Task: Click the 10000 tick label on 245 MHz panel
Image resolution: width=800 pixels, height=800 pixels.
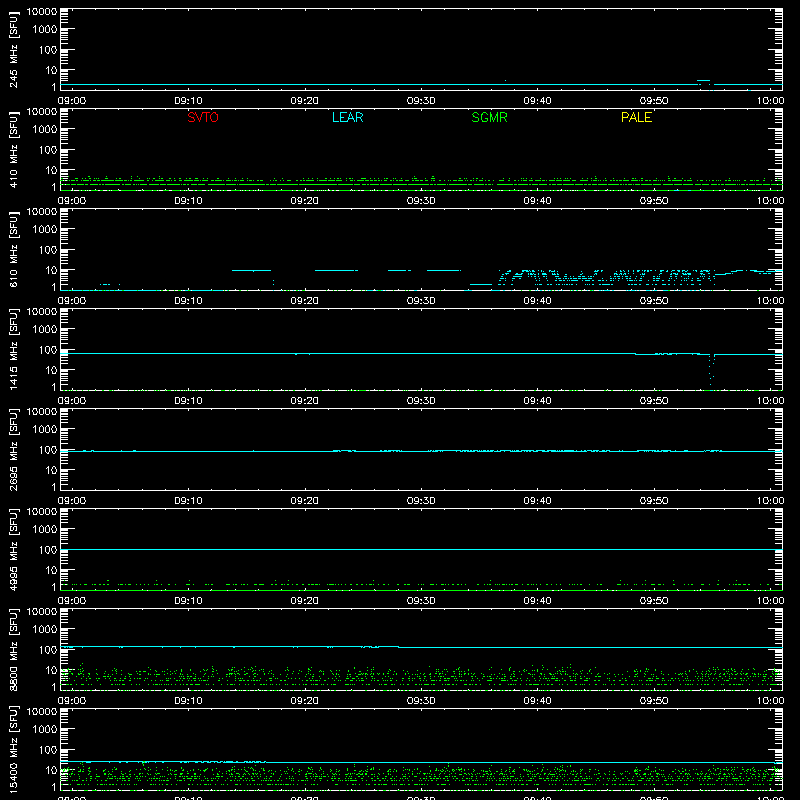Action: pos(42,12)
